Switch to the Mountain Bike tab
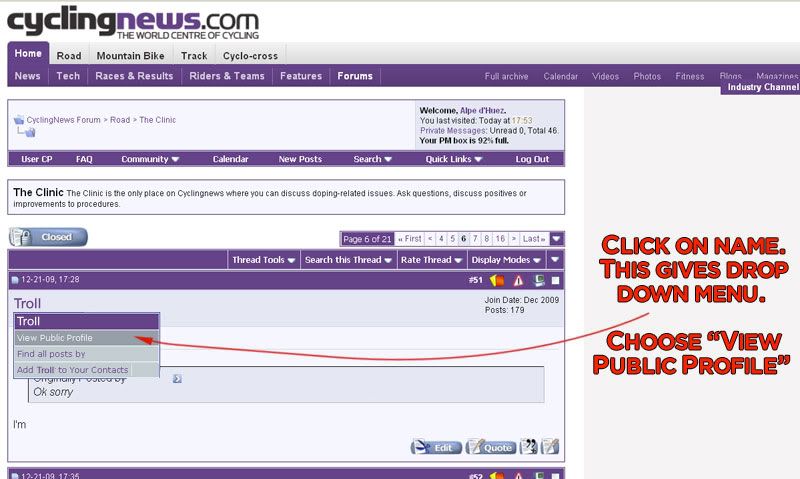The height and width of the screenshot is (479, 800). coord(131,56)
